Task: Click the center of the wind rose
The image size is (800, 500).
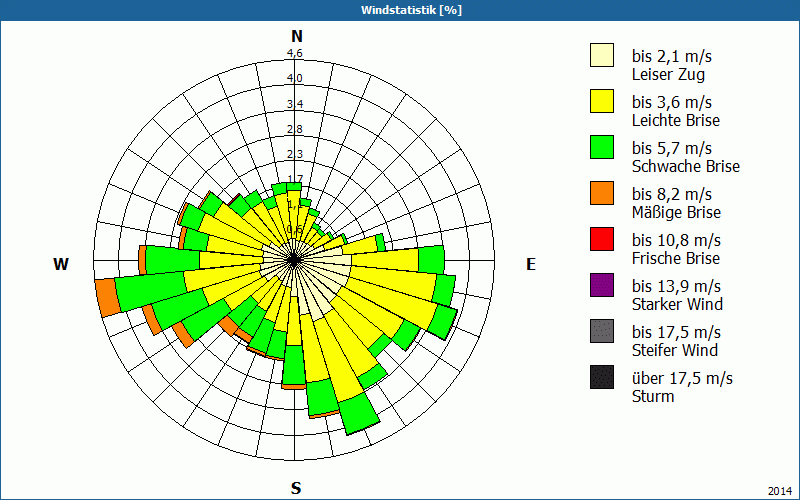Action: (295, 259)
